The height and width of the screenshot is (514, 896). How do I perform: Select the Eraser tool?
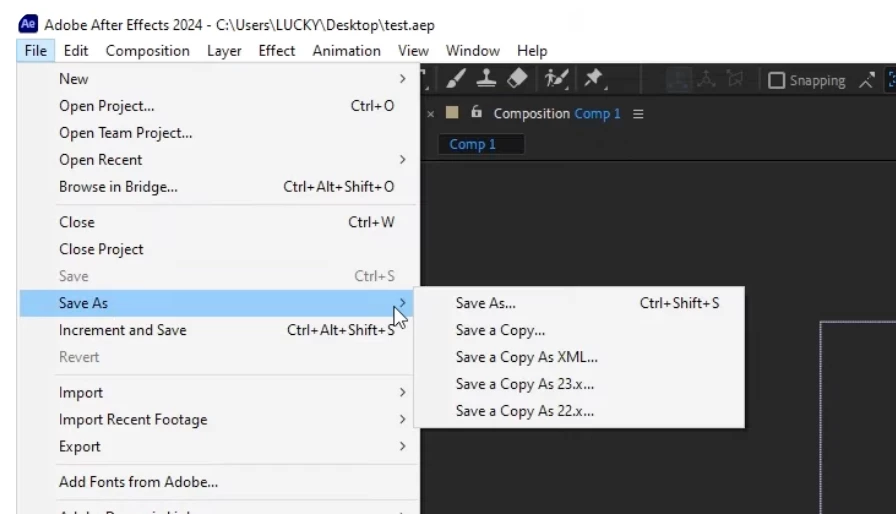coord(517,78)
